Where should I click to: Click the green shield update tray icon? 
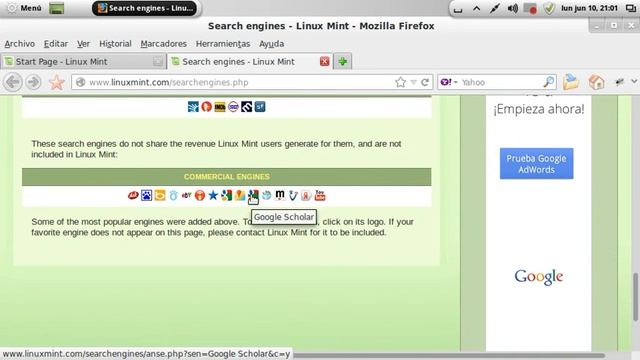pos(549,8)
